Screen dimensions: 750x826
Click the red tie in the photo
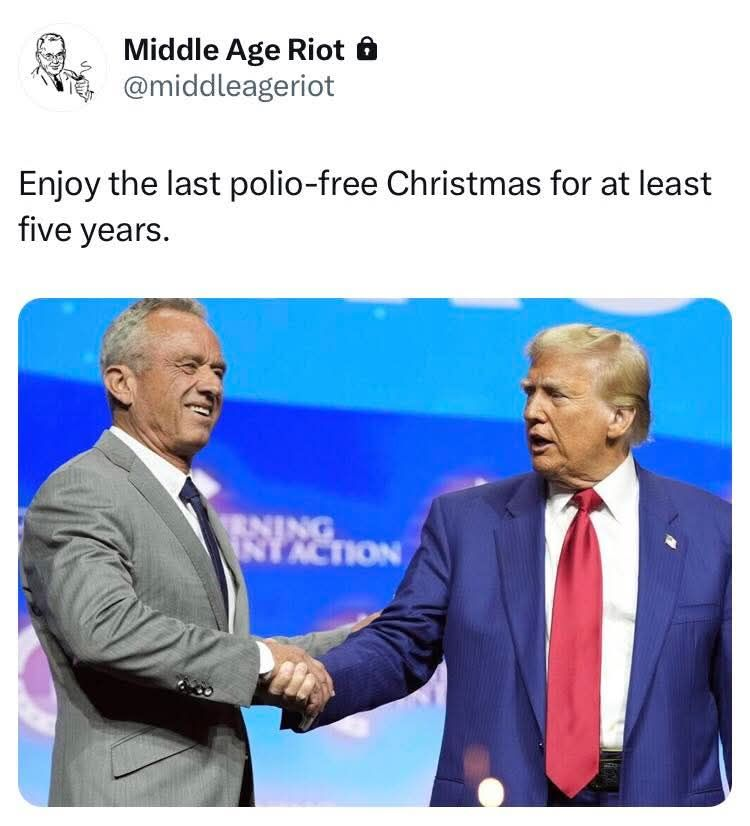[x=576, y=637]
